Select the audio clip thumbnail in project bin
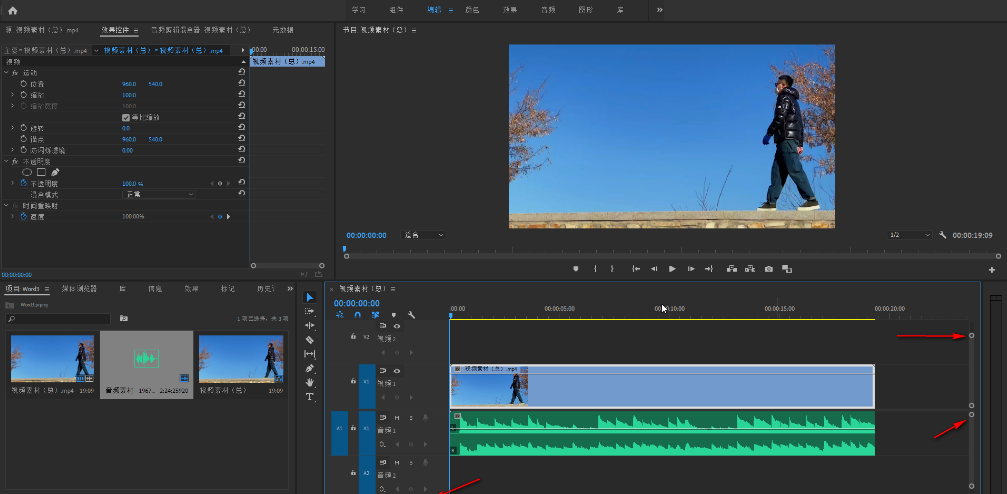The width and height of the screenshot is (1007, 494). (146, 357)
